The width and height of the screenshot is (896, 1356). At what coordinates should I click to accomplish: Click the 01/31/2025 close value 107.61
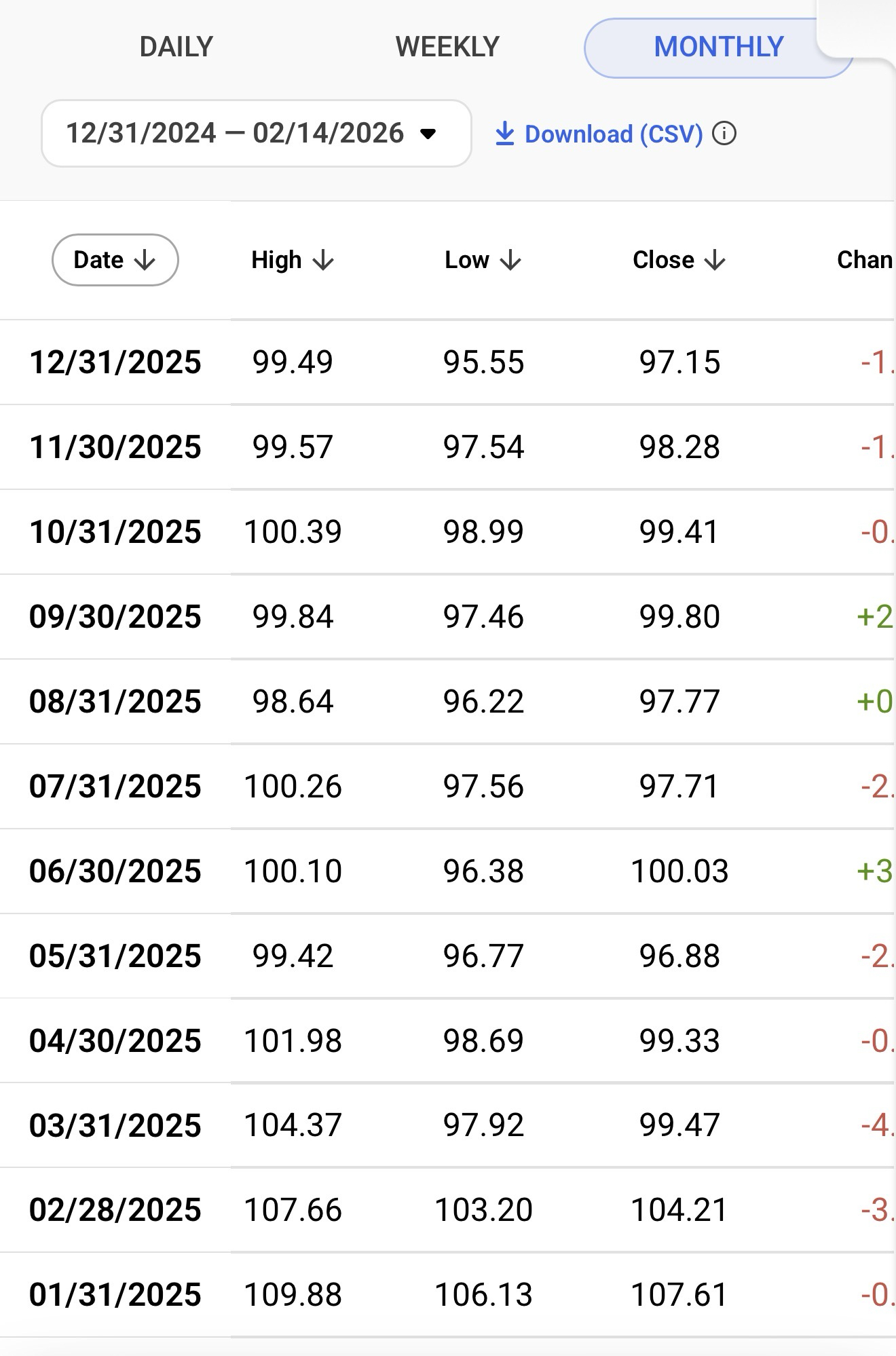click(679, 1295)
